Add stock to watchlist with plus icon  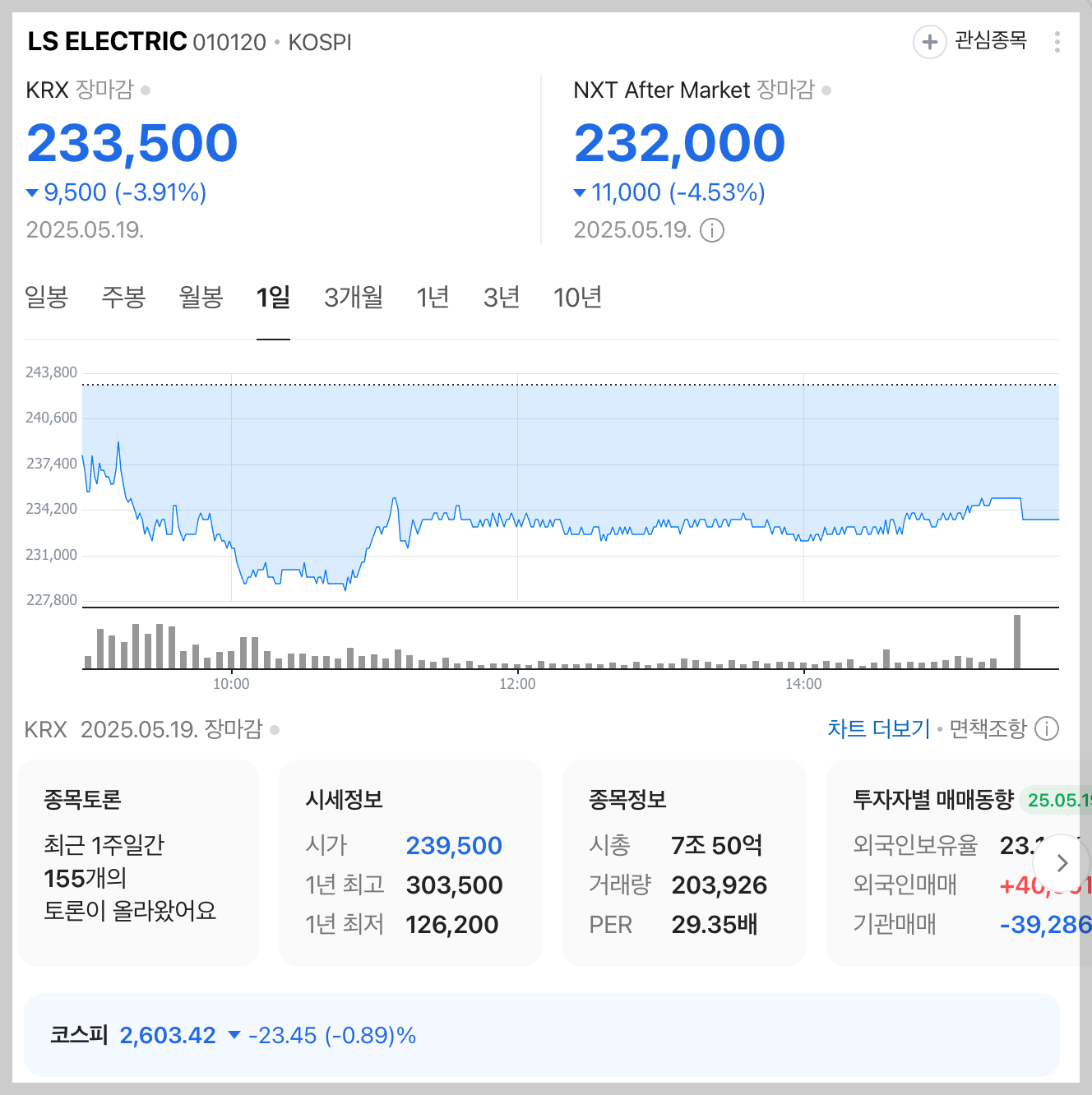(x=930, y=41)
